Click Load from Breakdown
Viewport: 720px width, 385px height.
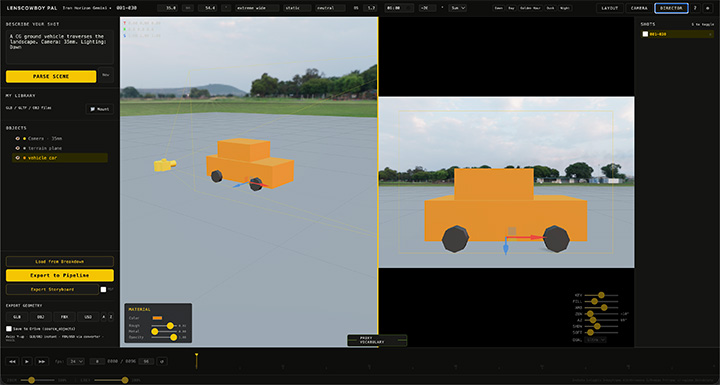pyautogui.click(x=60, y=261)
